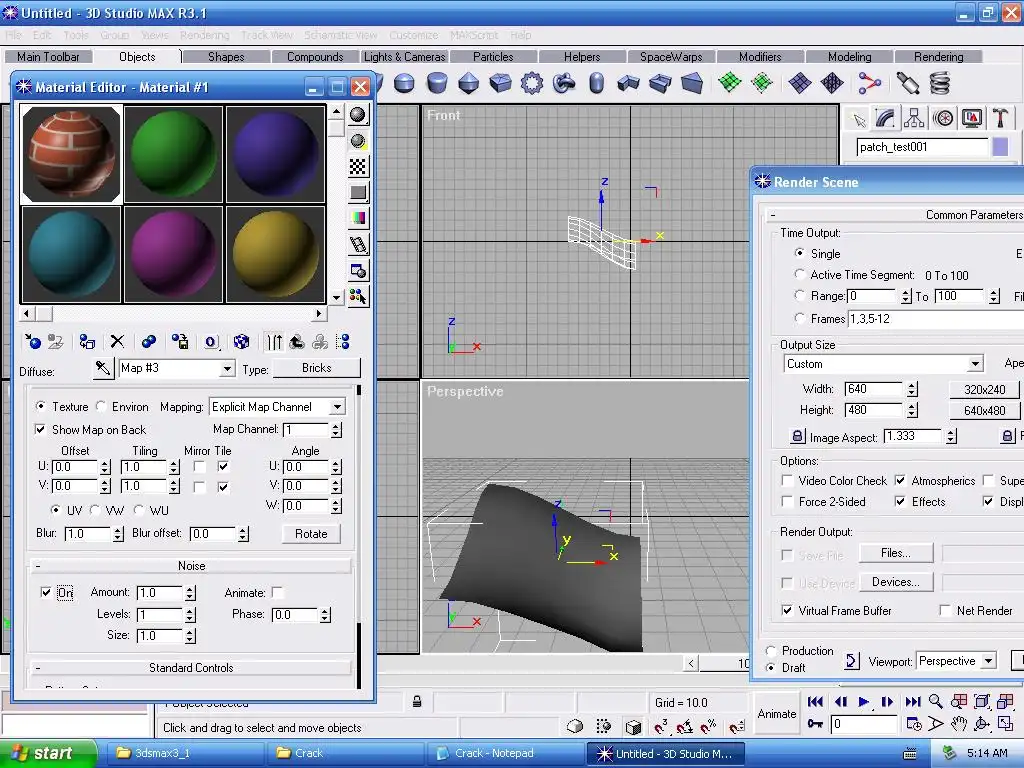Open Viewport Perspective dropdown in Render Scene
This screenshot has width=1024, height=768.
[x=989, y=661]
